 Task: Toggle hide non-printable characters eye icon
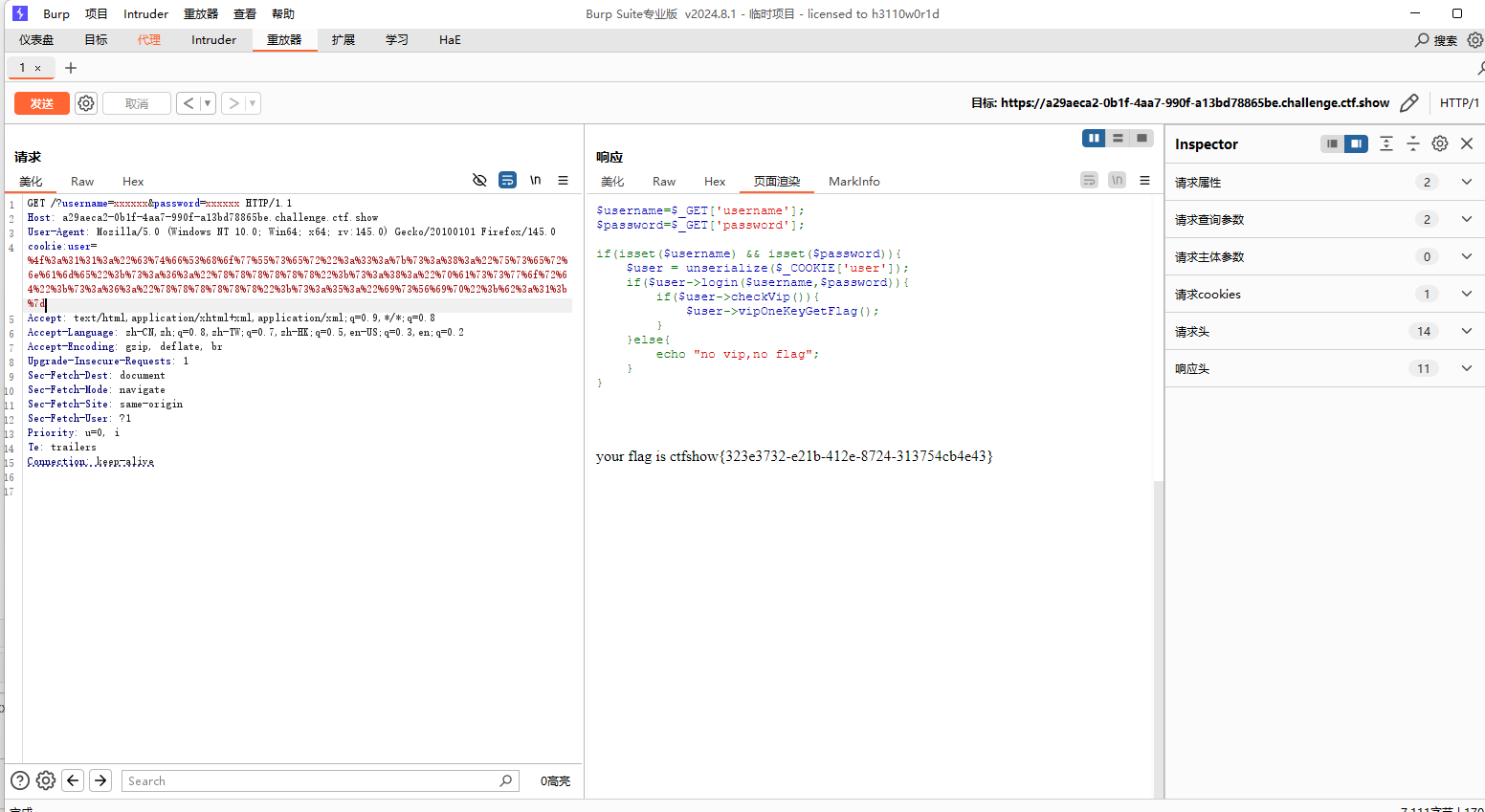tap(480, 180)
